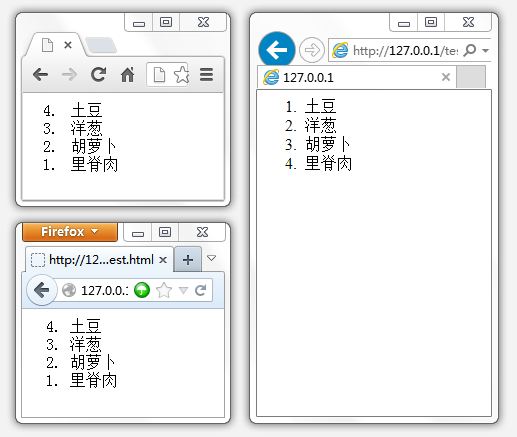Open the orange Firefox menu button
517x437 pixels.
(x=70, y=232)
